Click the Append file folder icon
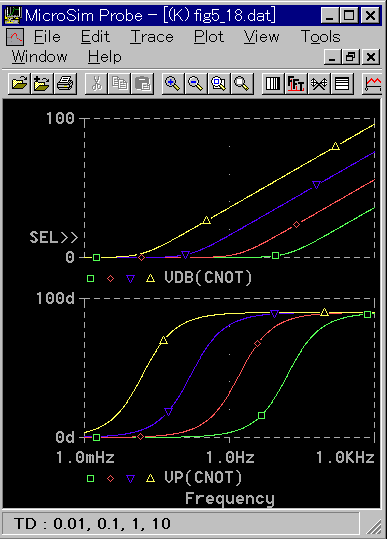The image size is (387, 539). (42, 84)
